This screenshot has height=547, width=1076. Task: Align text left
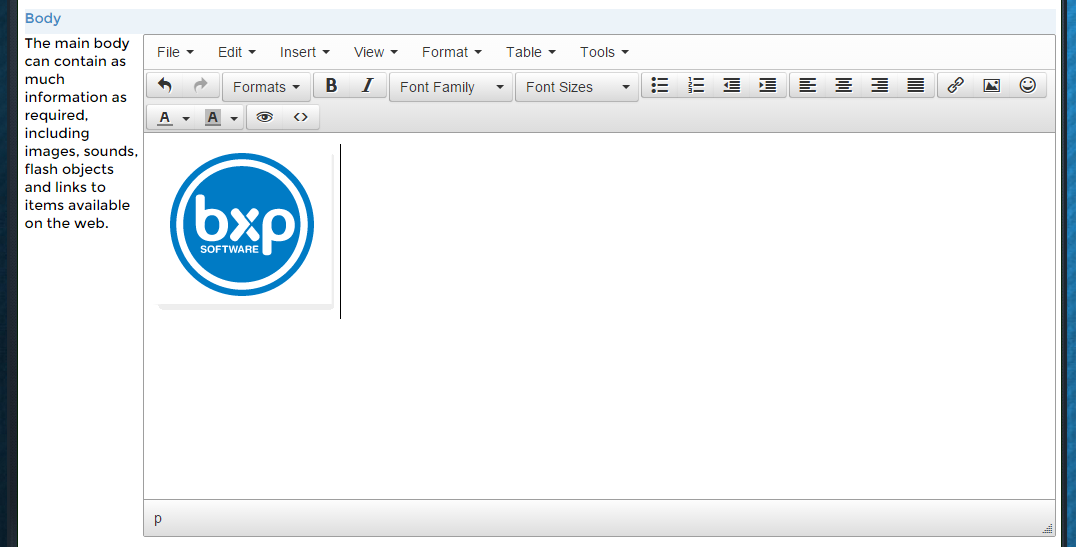point(808,86)
